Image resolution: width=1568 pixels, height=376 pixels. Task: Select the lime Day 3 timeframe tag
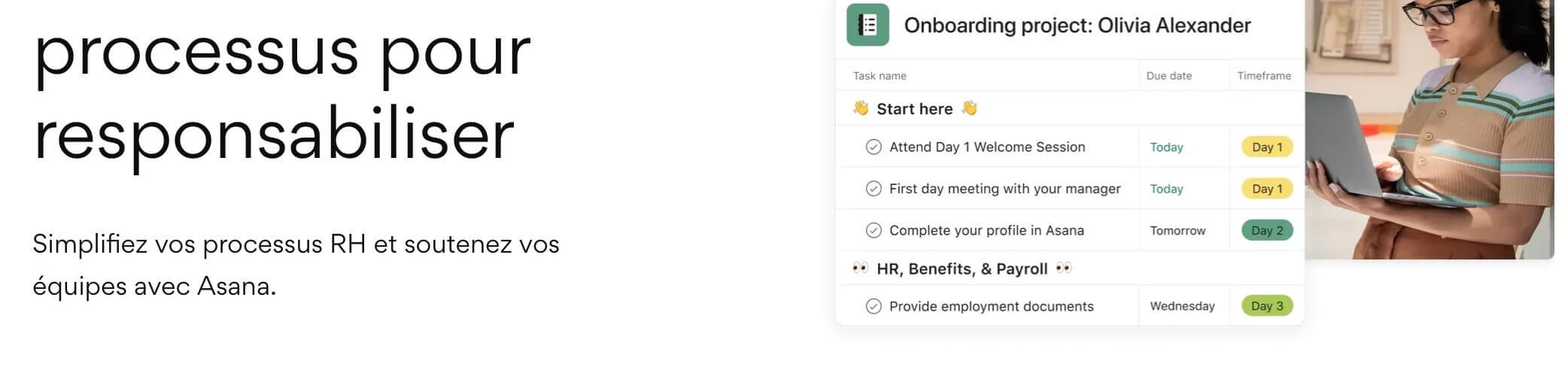coord(1267,306)
